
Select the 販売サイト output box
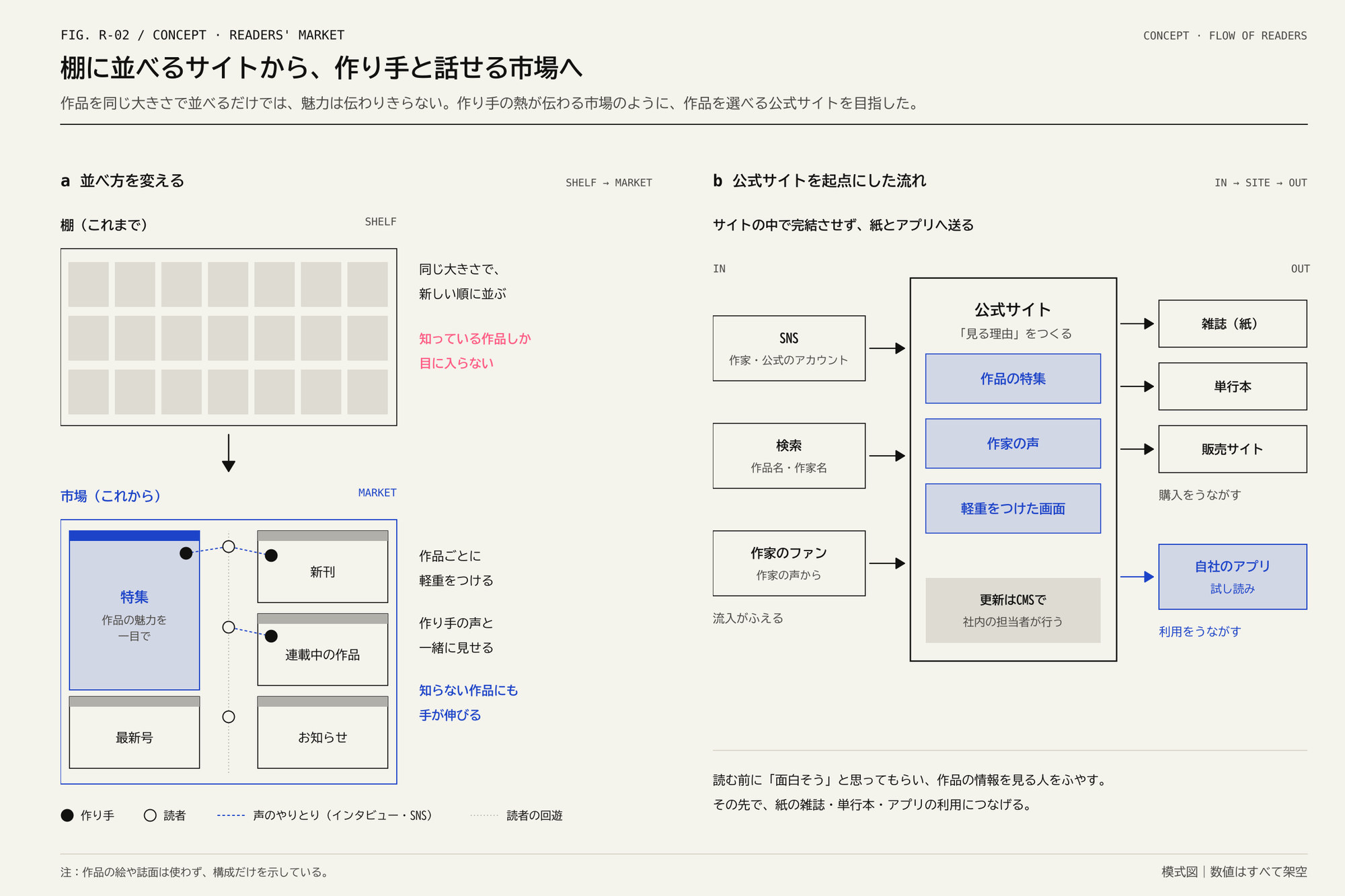click(x=1233, y=449)
